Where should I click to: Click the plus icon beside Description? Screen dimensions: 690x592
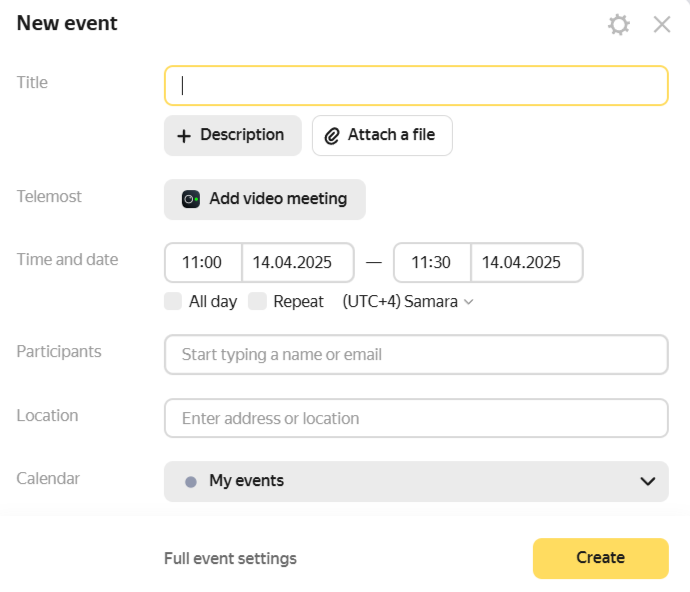point(184,136)
